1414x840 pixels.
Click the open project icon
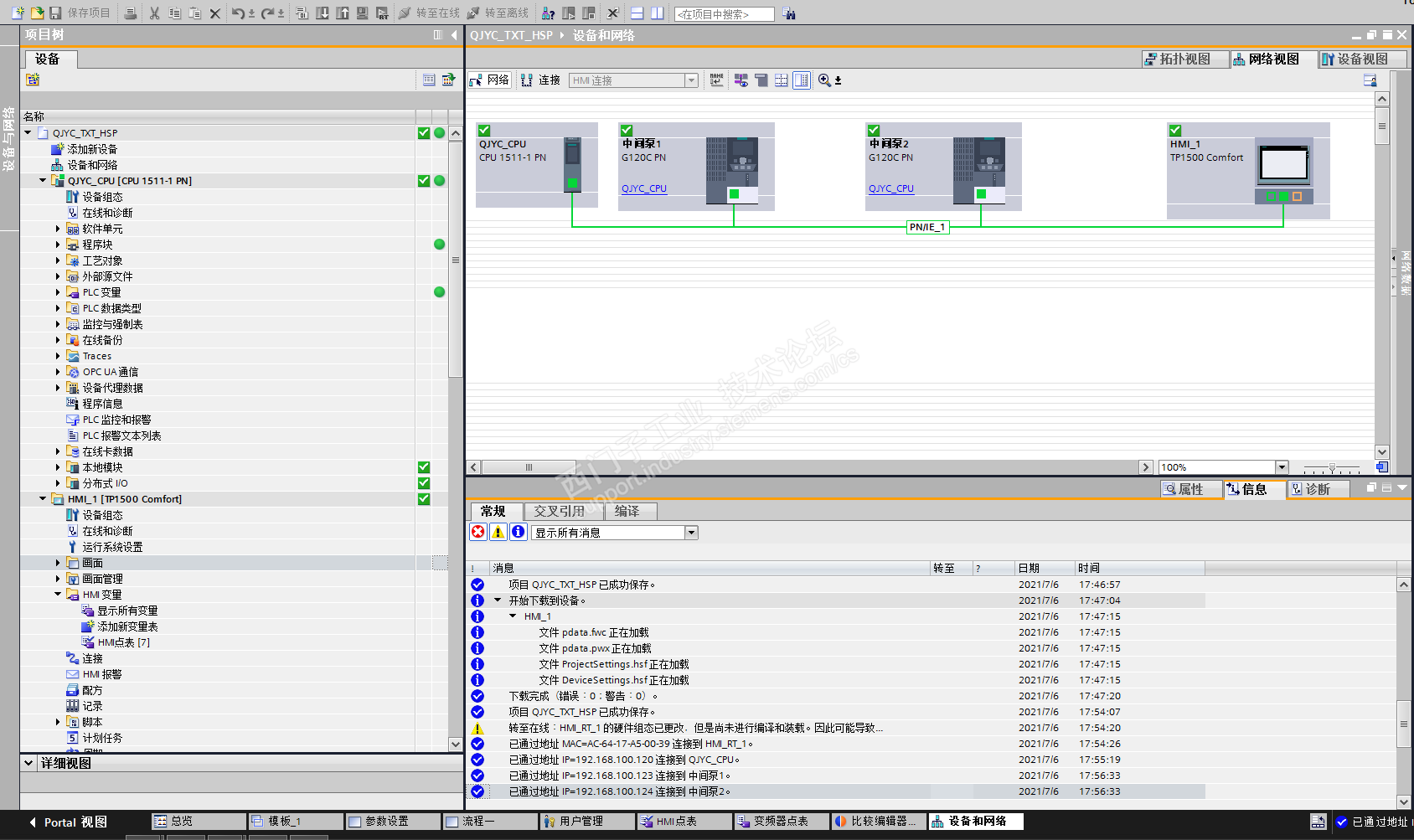point(37,13)
